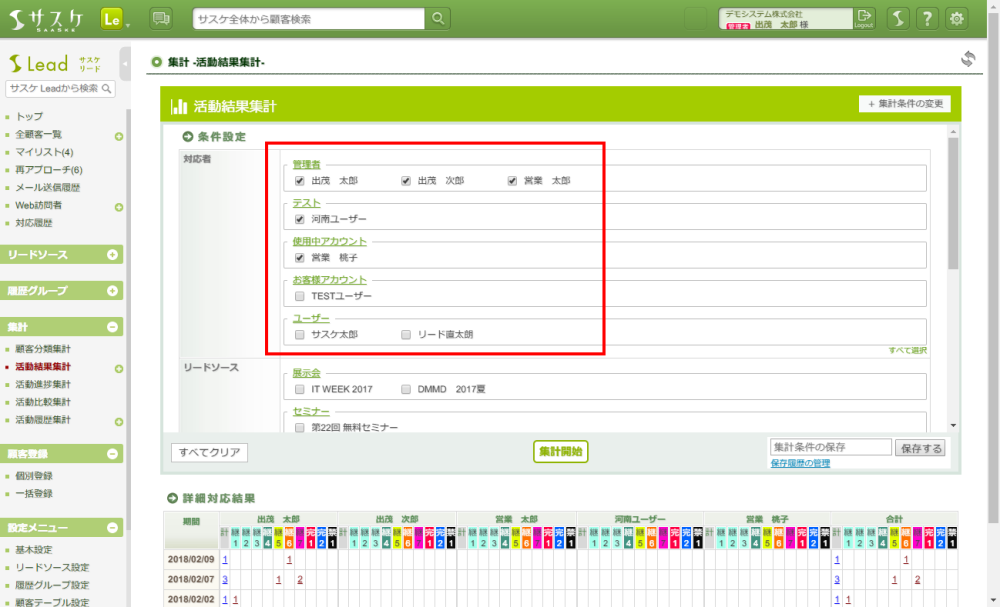Click the 保存履歴の管理 link
This screenshot has height=607, width=1000.
[800, 464]
